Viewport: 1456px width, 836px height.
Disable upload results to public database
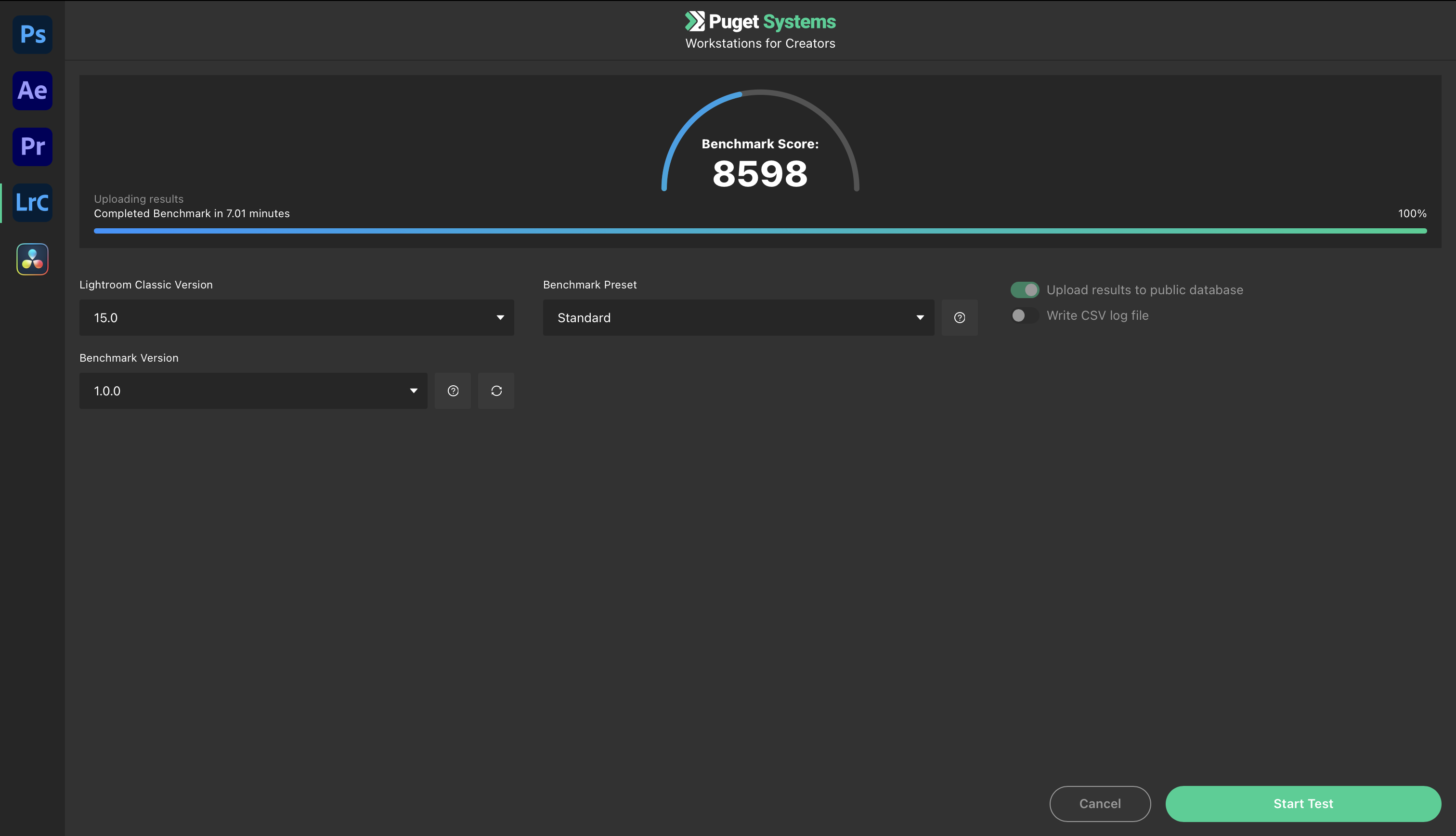click(x=1025, y=290)
